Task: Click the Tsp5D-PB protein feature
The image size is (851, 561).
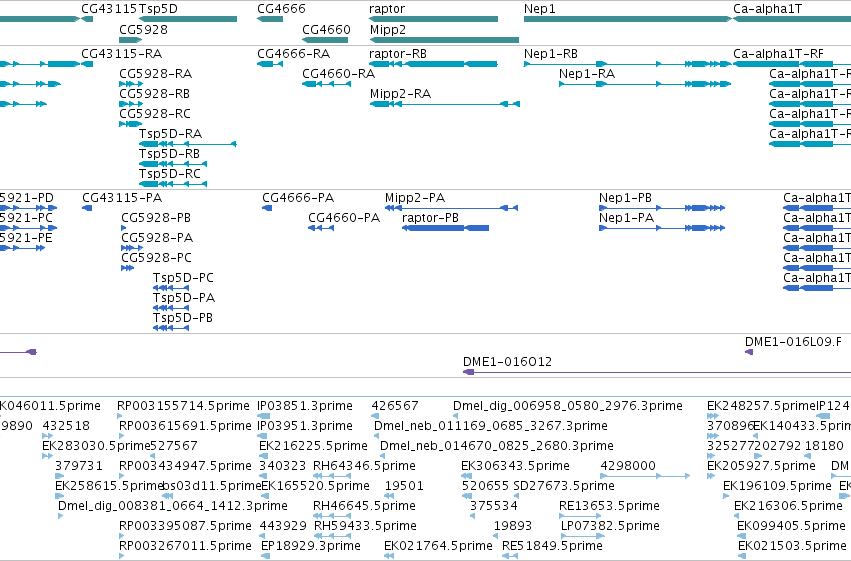Action: coord(171,328)
